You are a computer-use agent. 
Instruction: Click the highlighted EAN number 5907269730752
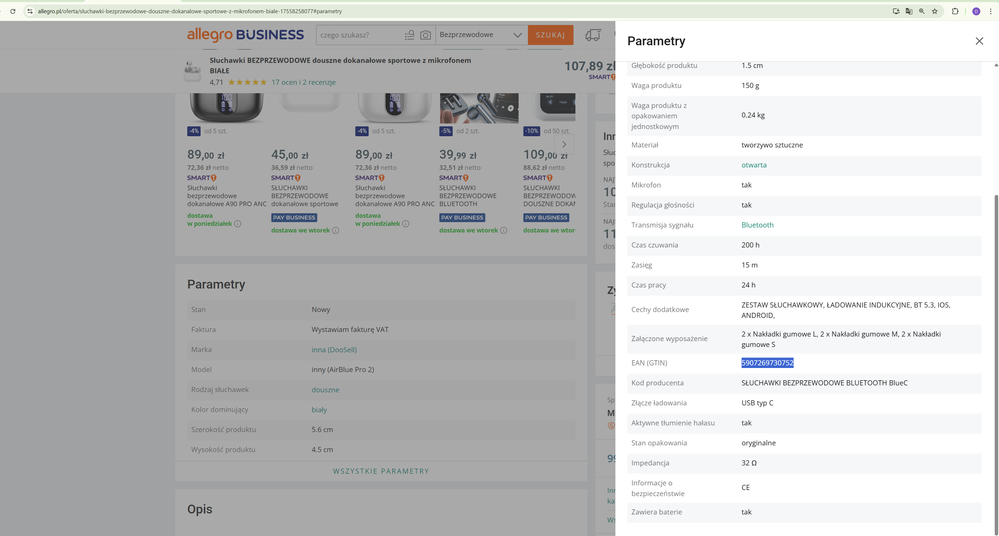(x=767, y=363)
